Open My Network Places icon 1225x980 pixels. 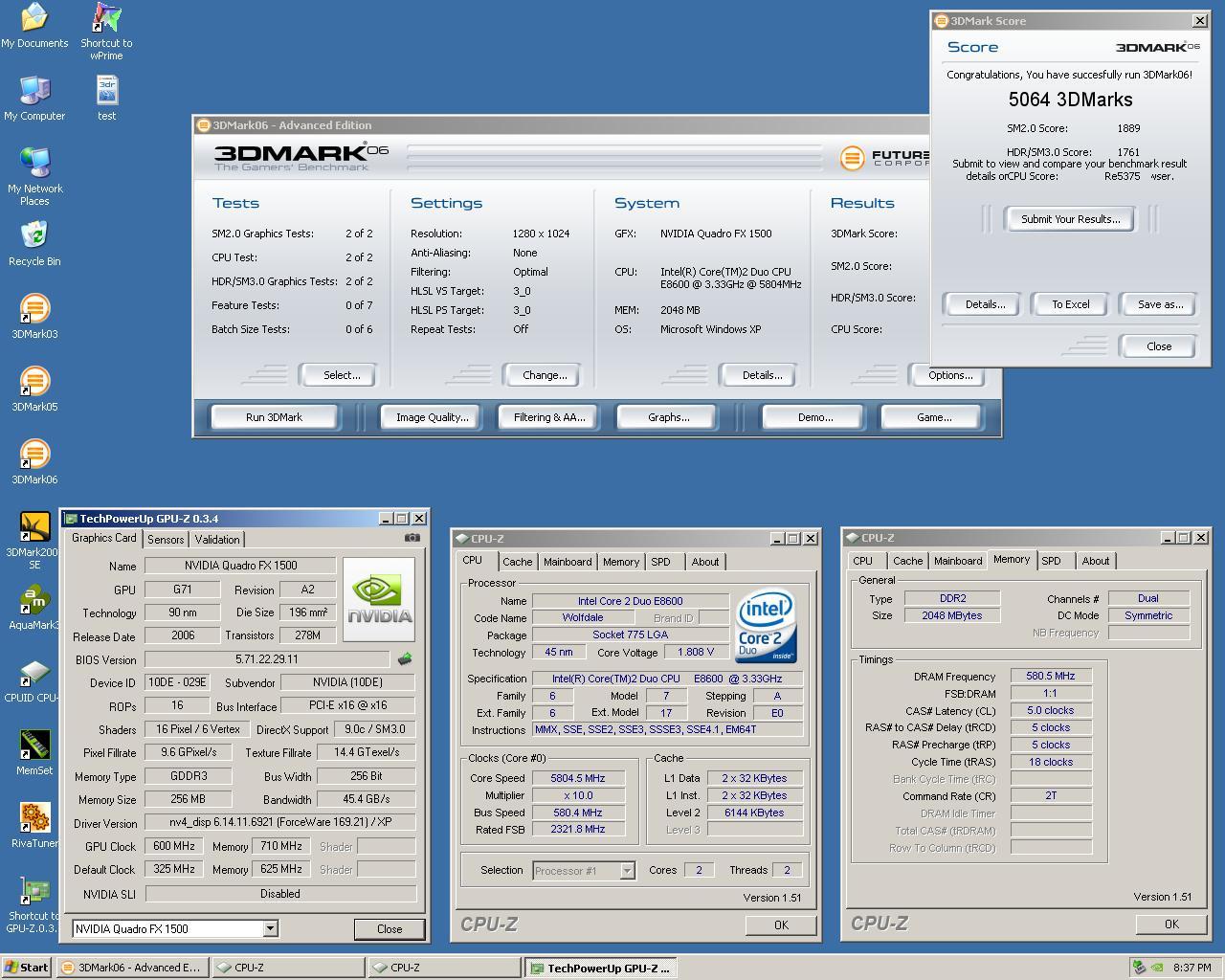point(34,177)
